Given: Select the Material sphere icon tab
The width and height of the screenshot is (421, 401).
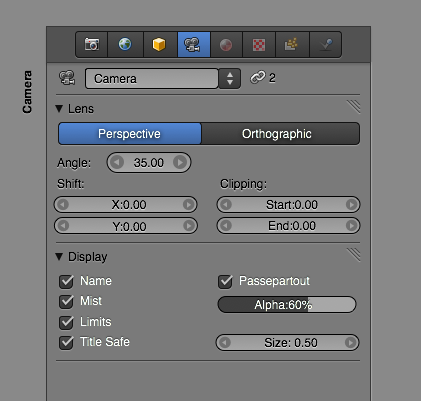Looking at the screenshot, I should pos(226,44).
